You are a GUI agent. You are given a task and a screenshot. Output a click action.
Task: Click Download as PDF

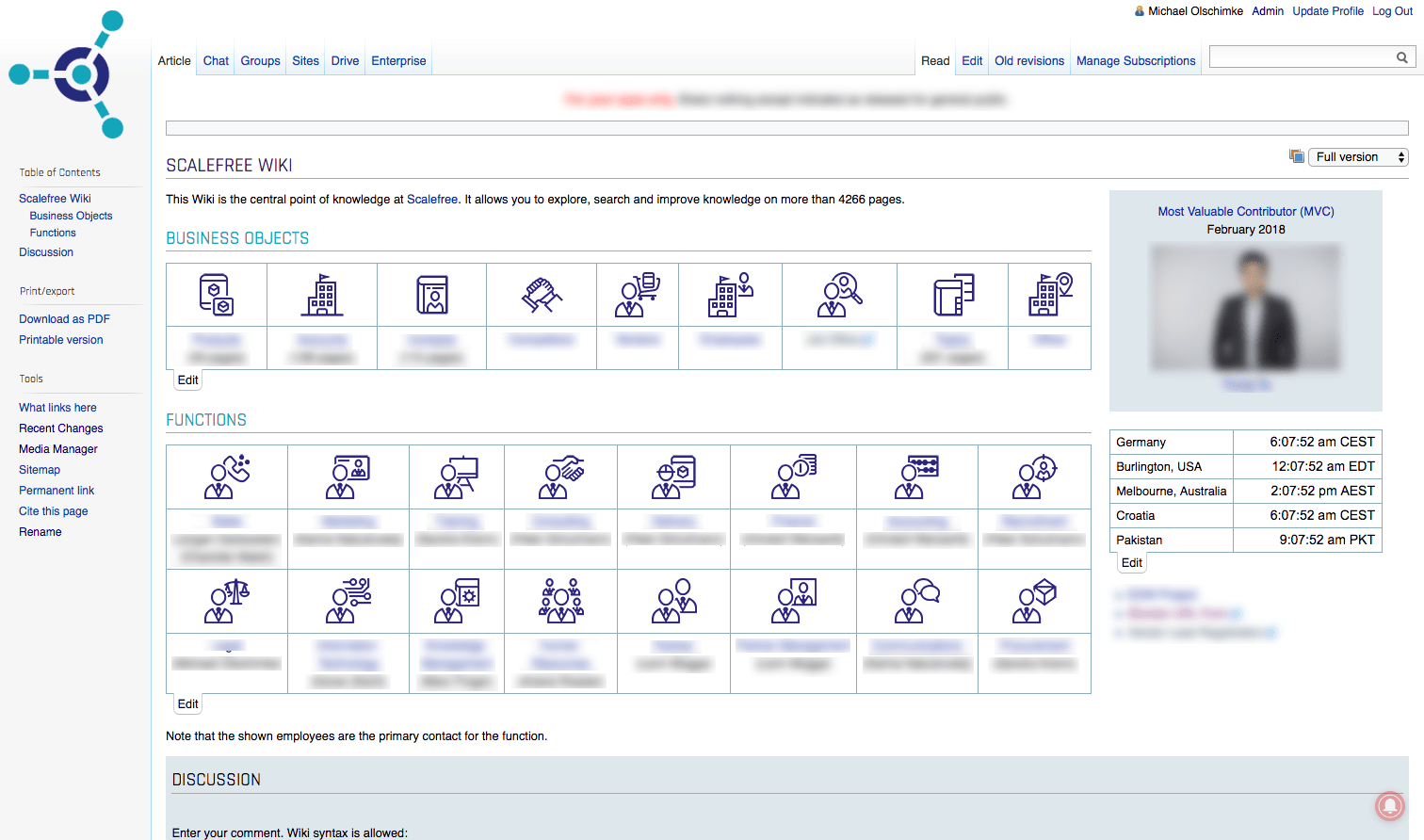tap(64, 319)
